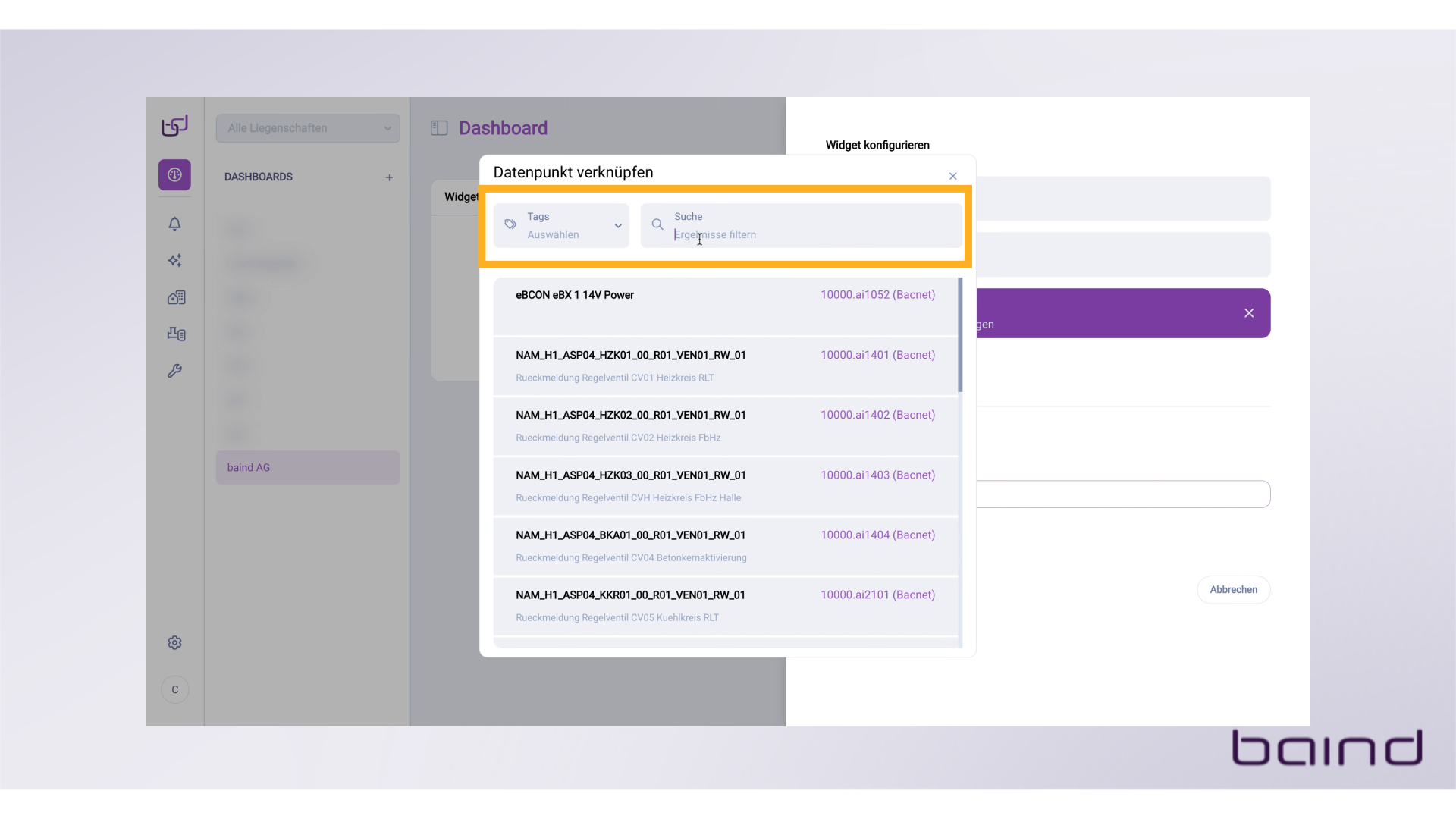Add a new dashboard with plus icon
Screen dimensions: 1456x819
pos(389,177)
